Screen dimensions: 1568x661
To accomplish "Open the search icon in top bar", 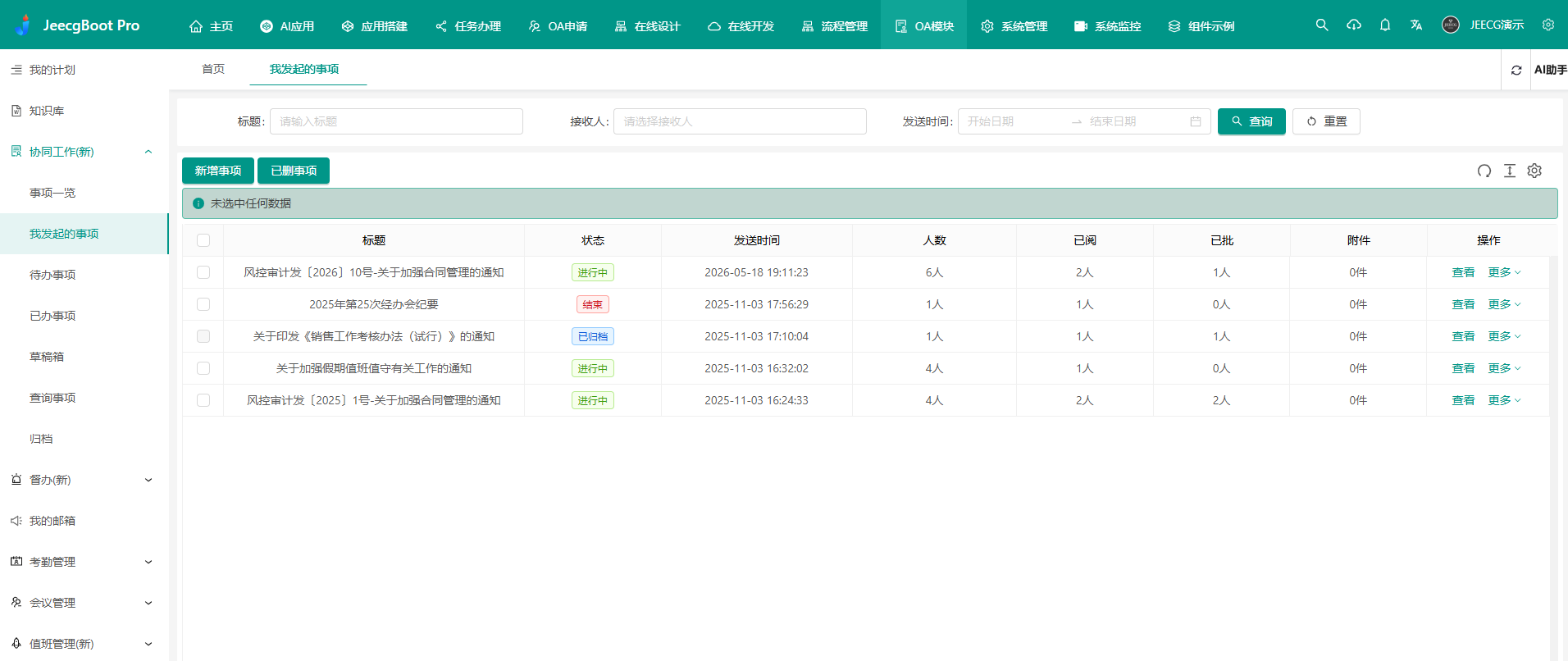I will 1322,25.
